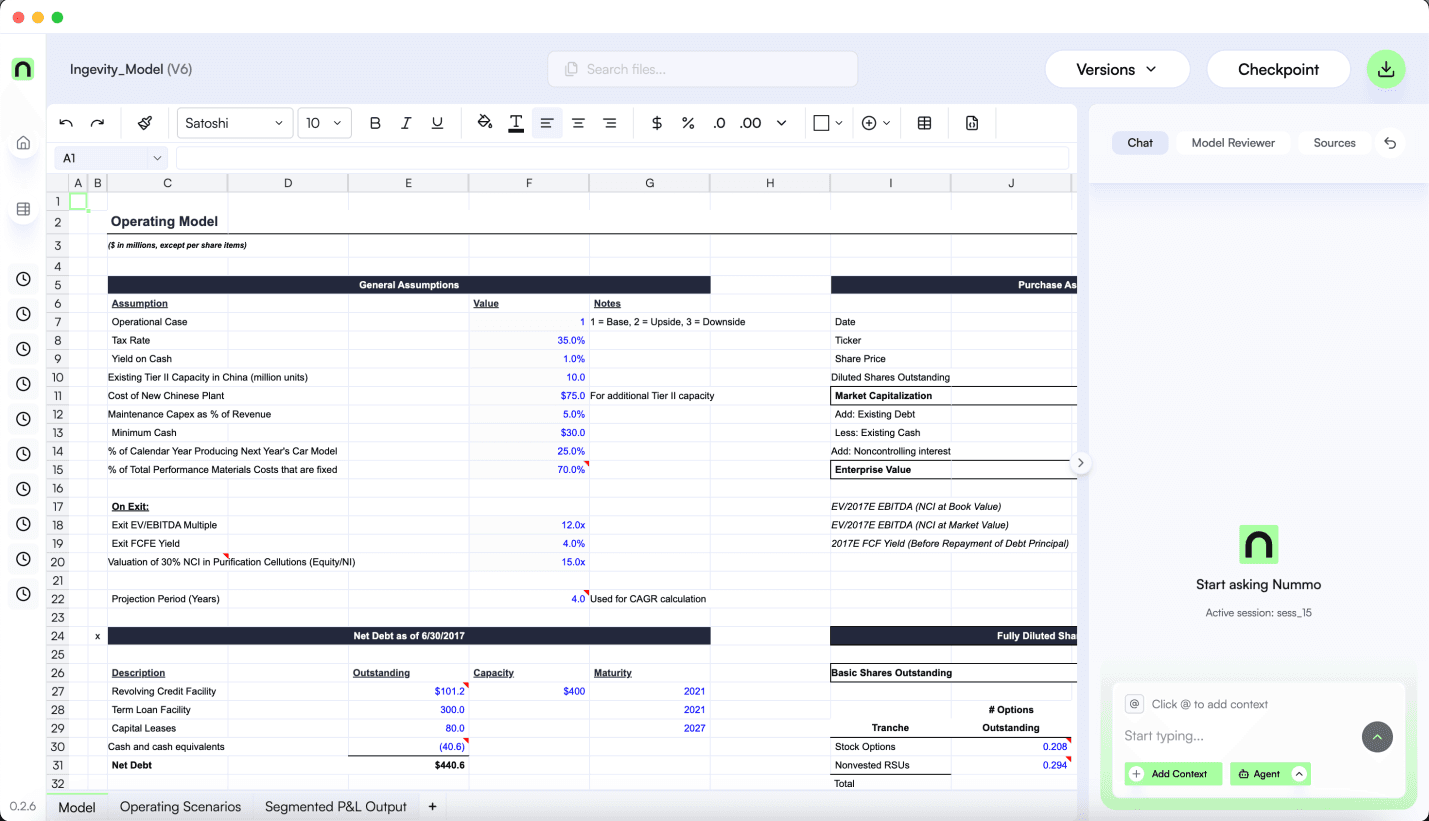
Task: Undo the last action
Action: pos(65,122)
